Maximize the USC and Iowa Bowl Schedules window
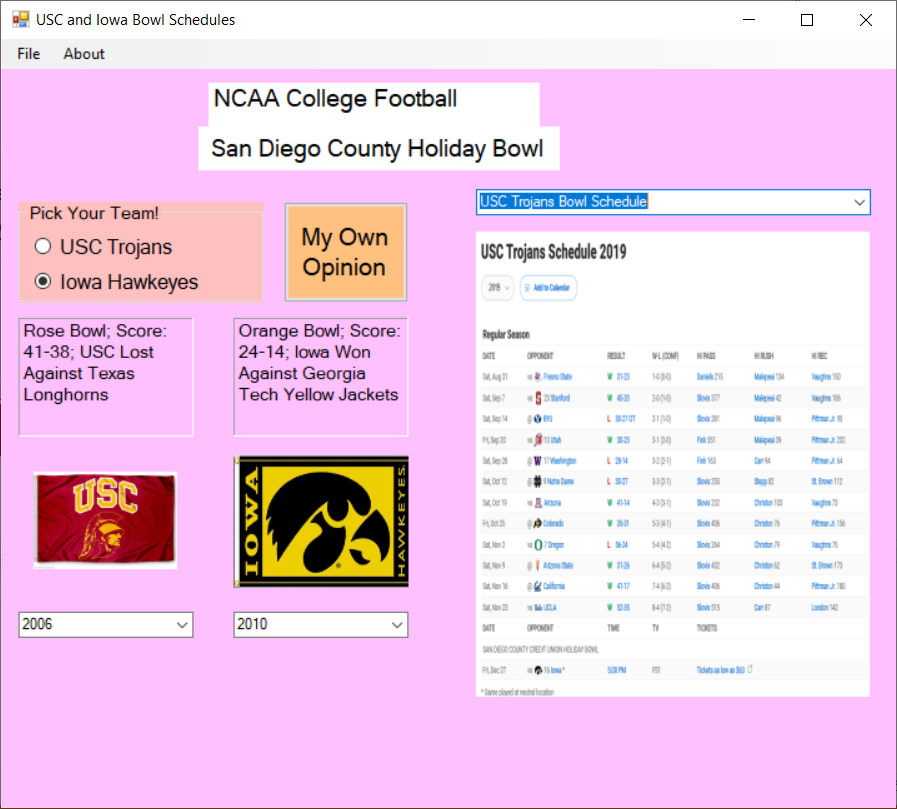Viewport: 897px width, 809px height. (807, 20)
